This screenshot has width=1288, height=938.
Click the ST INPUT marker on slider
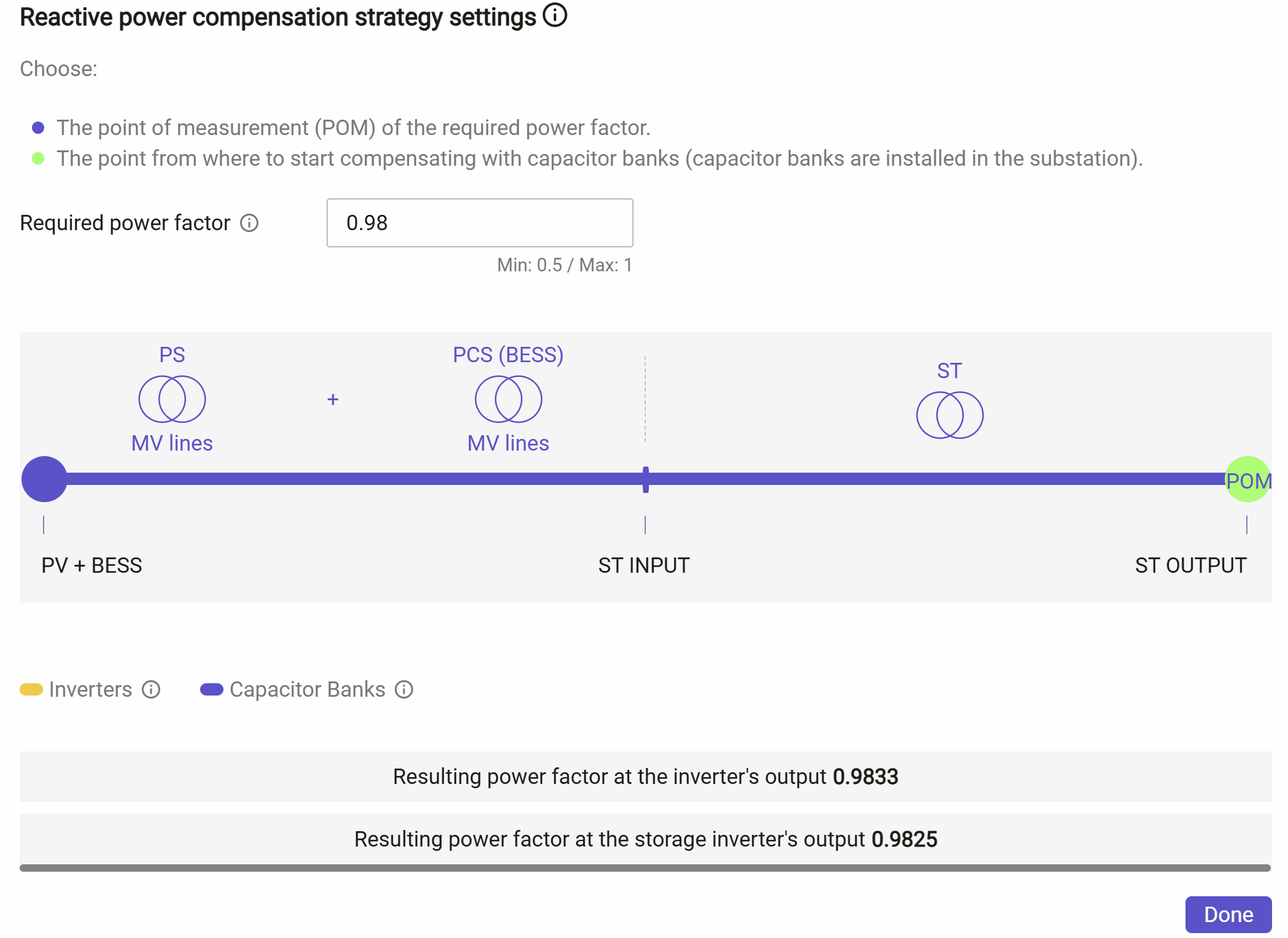point(645,479)
